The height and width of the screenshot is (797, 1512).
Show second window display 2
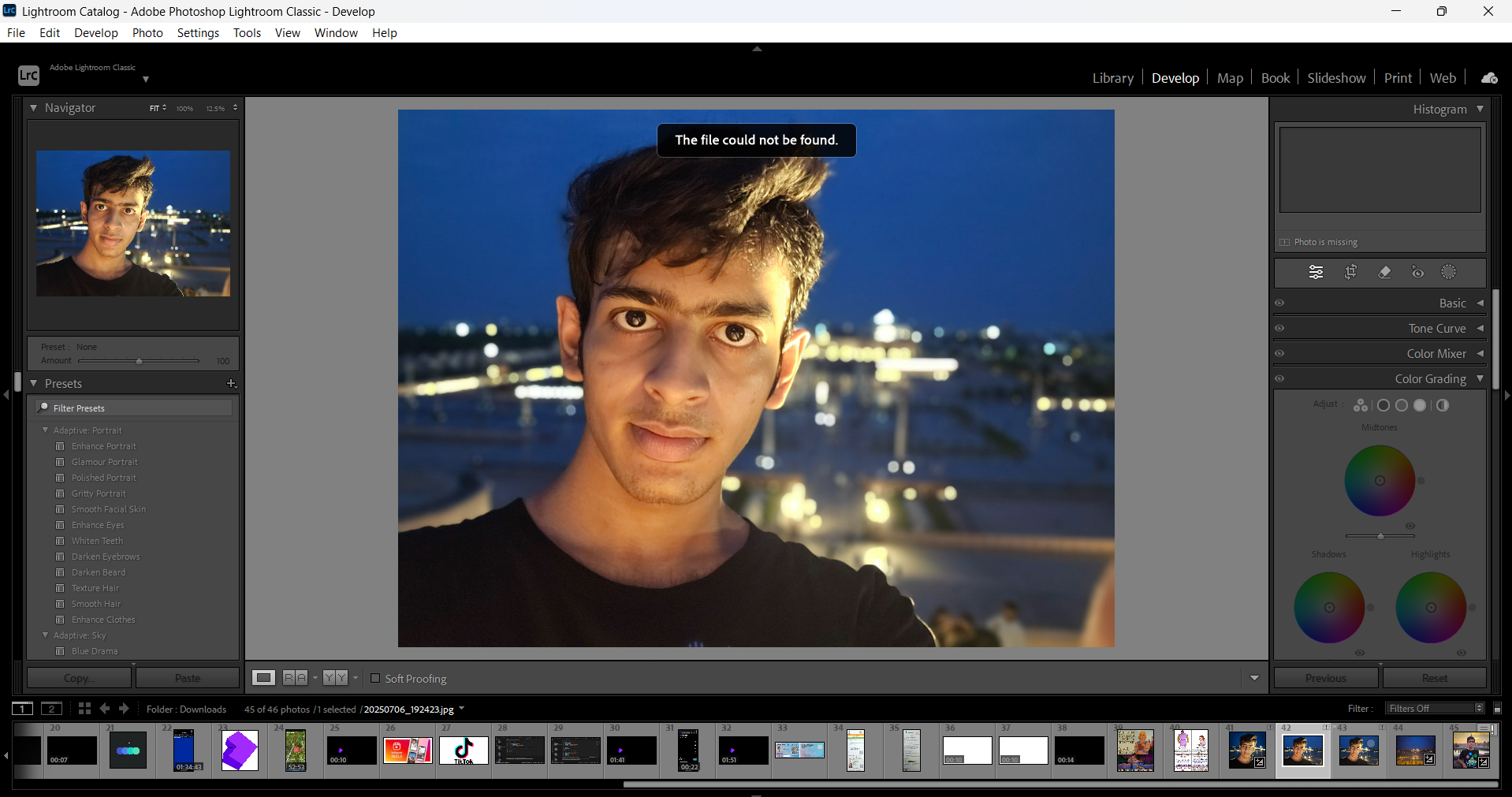point(51,709)
